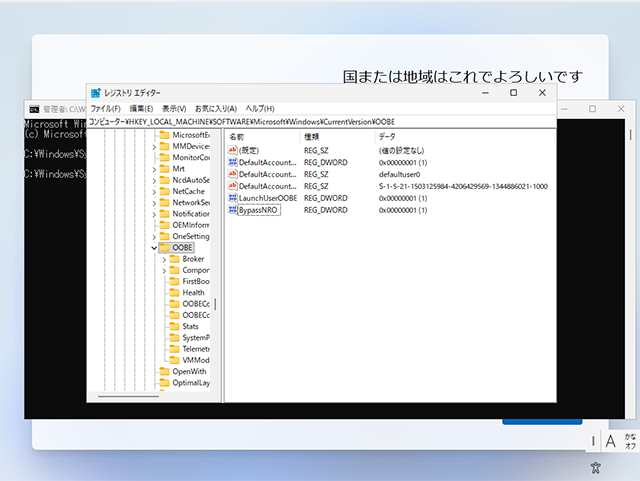Click the Registry Editor title bar icon
The width and height of the screenshot is (640, 481).
pyautogui.click(x=96, y=93)
